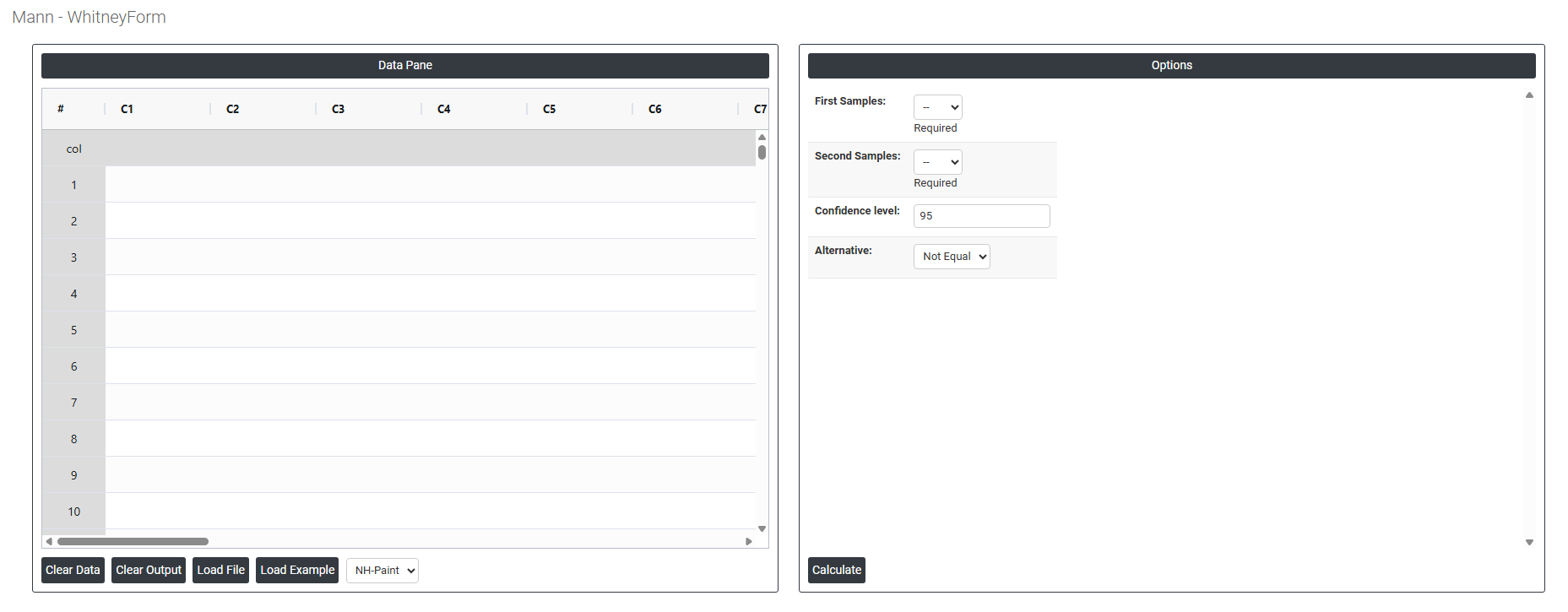
Task: Click the Clear Output button
Action: [149, 571]
